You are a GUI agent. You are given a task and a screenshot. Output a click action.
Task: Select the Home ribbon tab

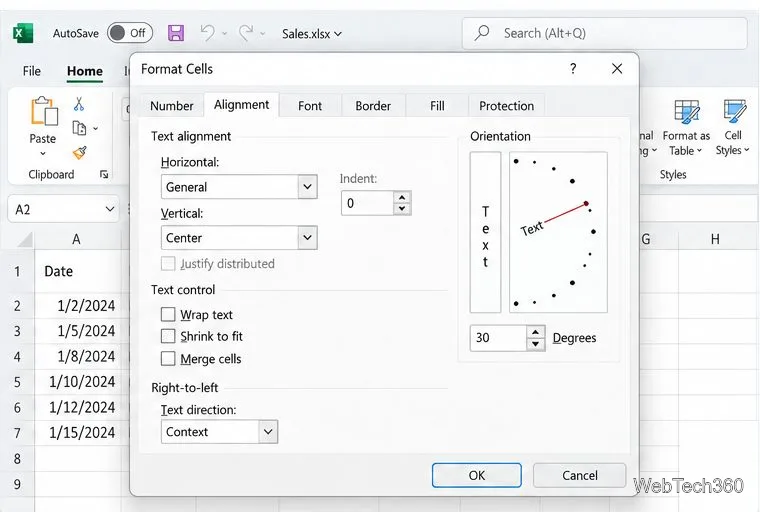[x=85, y=71]
